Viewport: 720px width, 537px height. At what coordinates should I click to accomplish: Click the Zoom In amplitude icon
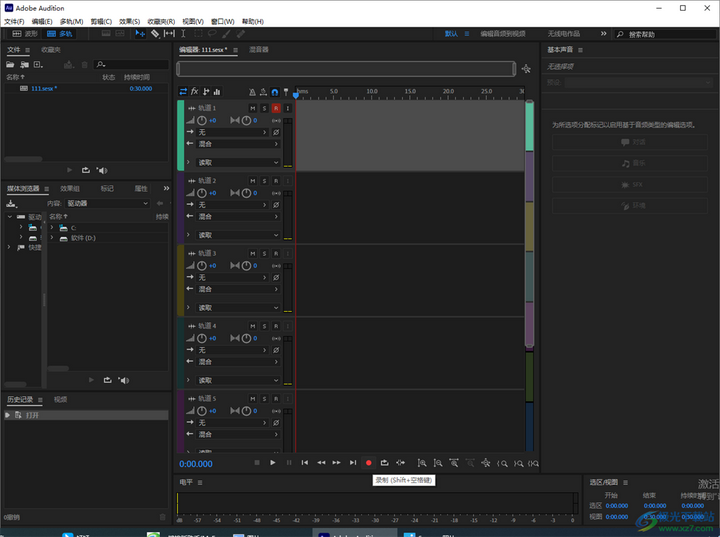point(422,463)
